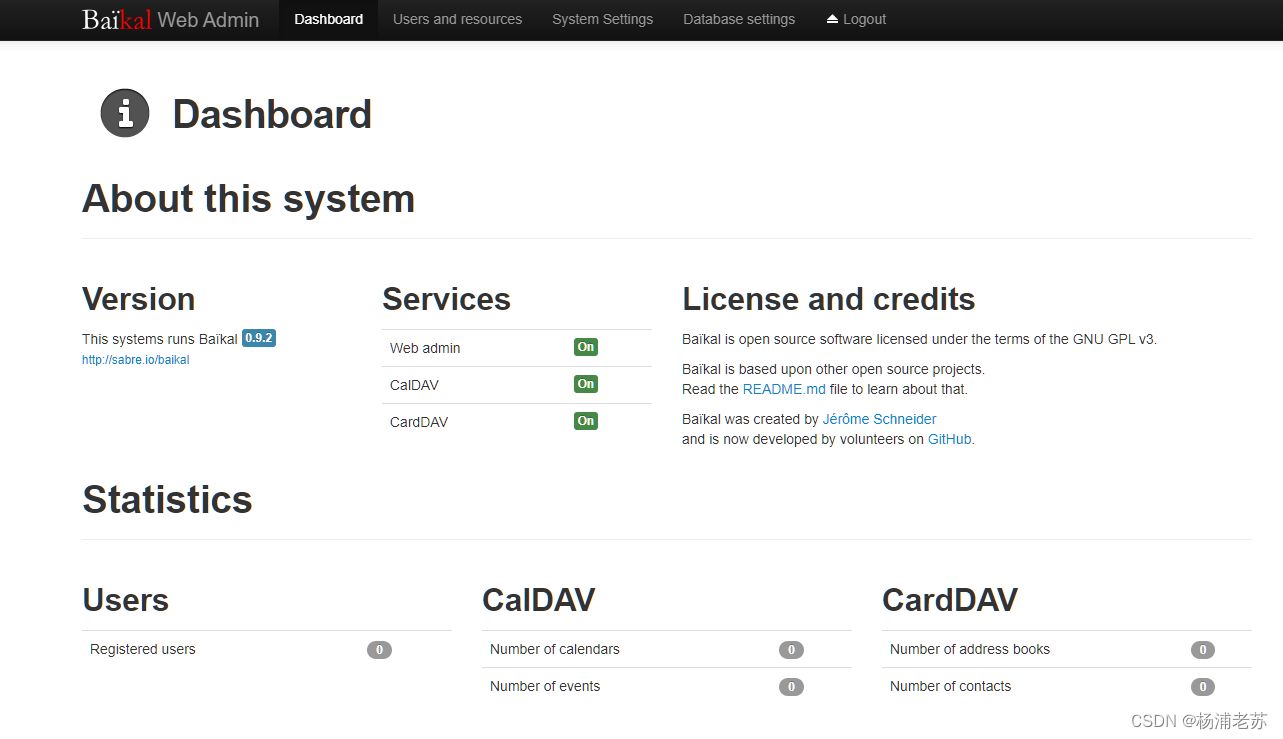Screen dimensions: 1283x739
Task: Open the README.md link
Action: (x=784, y=389)
